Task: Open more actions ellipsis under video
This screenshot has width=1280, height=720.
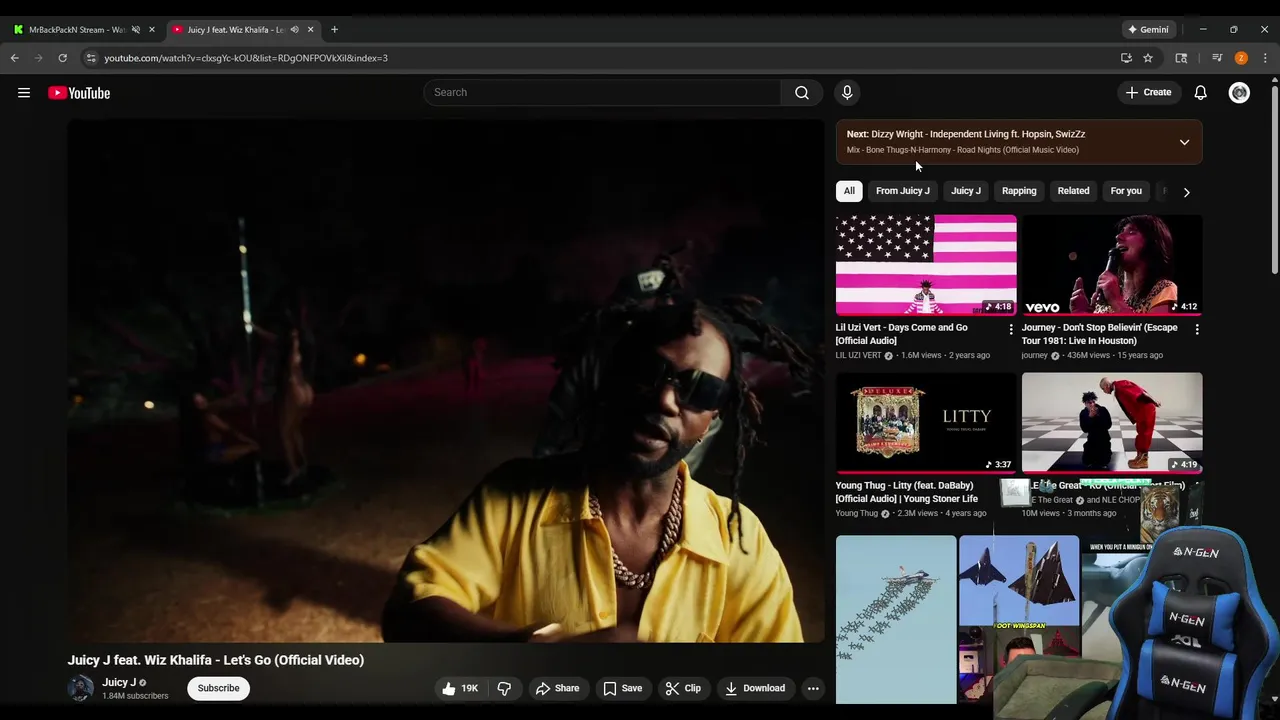Action: (813, 688)
